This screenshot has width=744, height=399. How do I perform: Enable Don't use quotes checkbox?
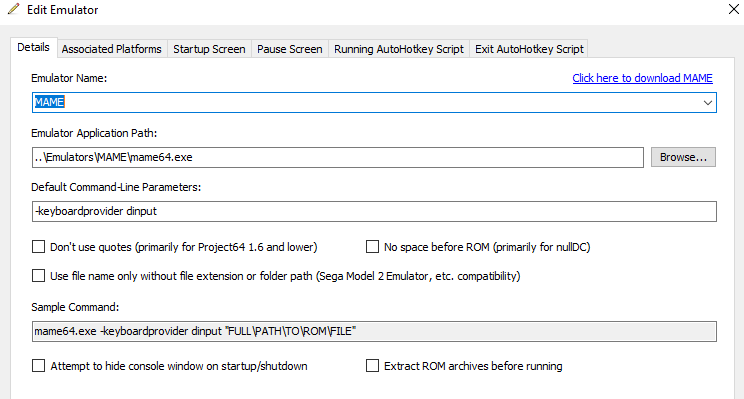pos(38,247)
